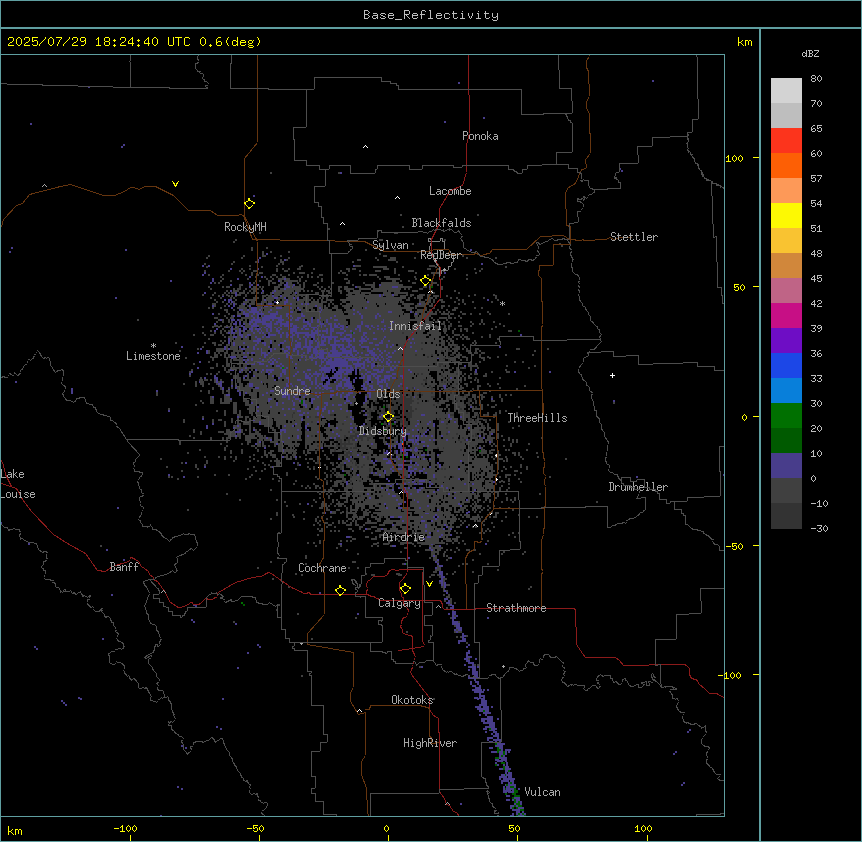Click the Innisfail city label
This screenshot has height=842, width=862.
pos(415,326)
